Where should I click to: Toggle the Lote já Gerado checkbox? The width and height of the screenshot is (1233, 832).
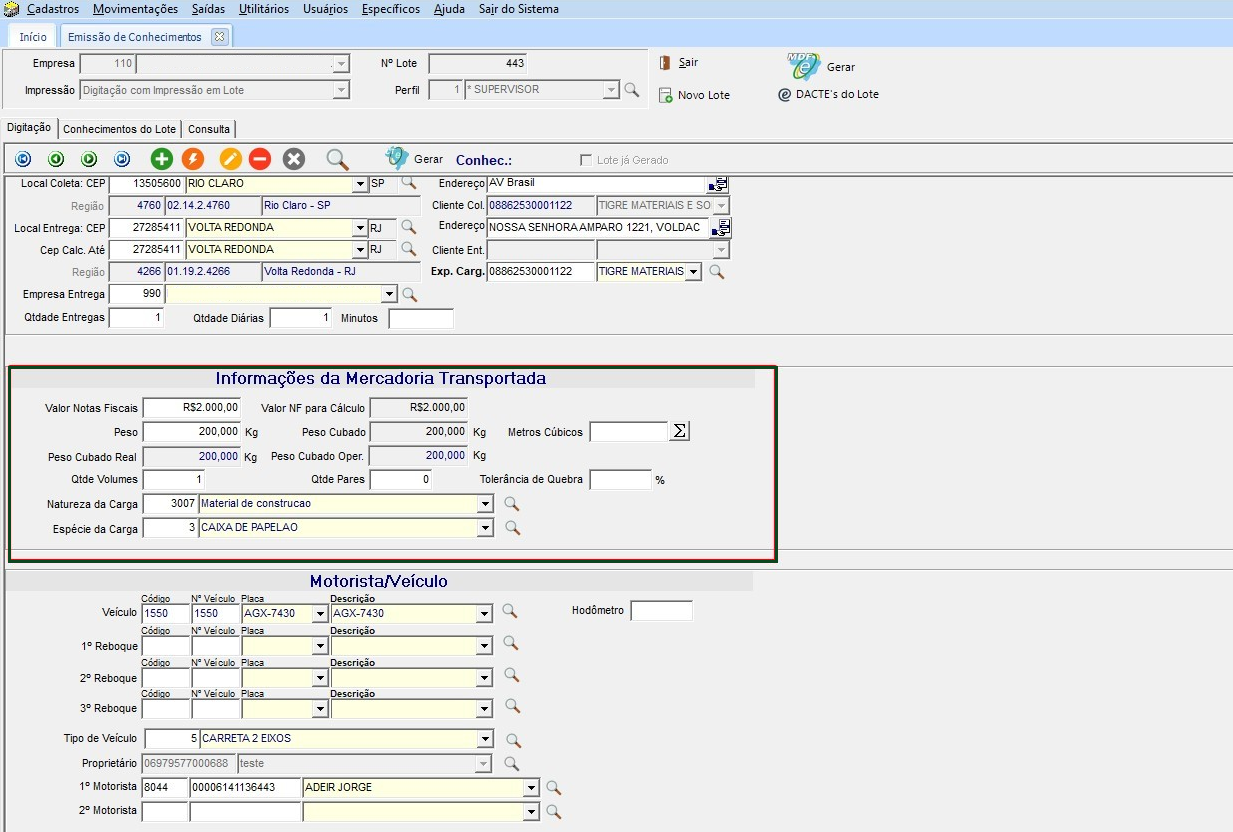click(x=586, y=160)
